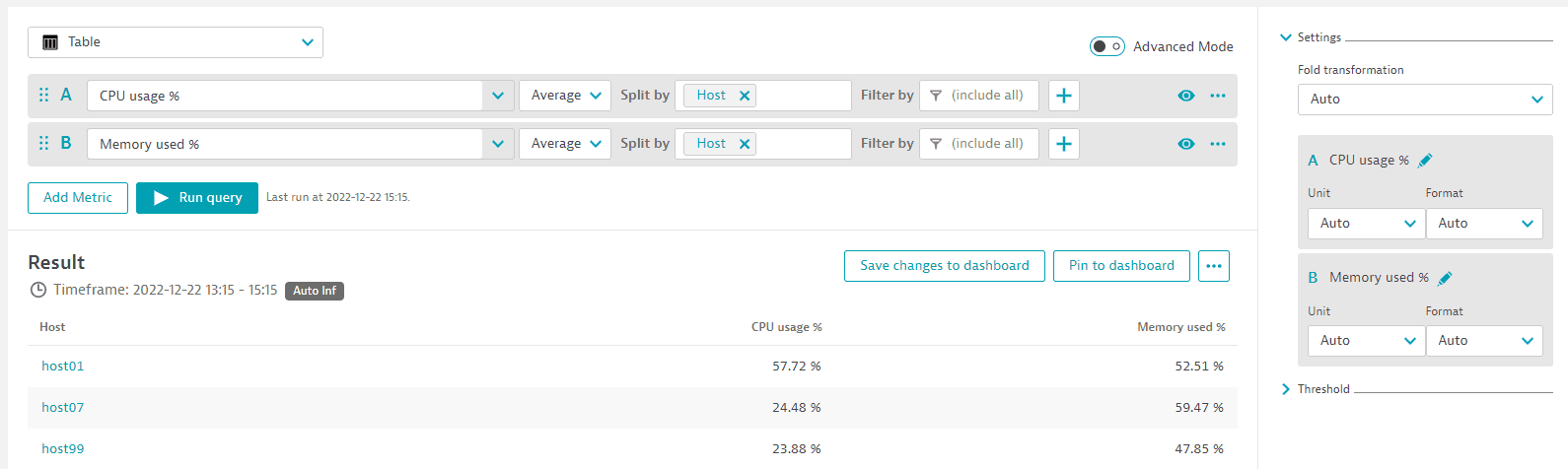This screenshot has height=469, width=1568.
Task: Click Save changes to dashboard
Action: click(944, 266)
